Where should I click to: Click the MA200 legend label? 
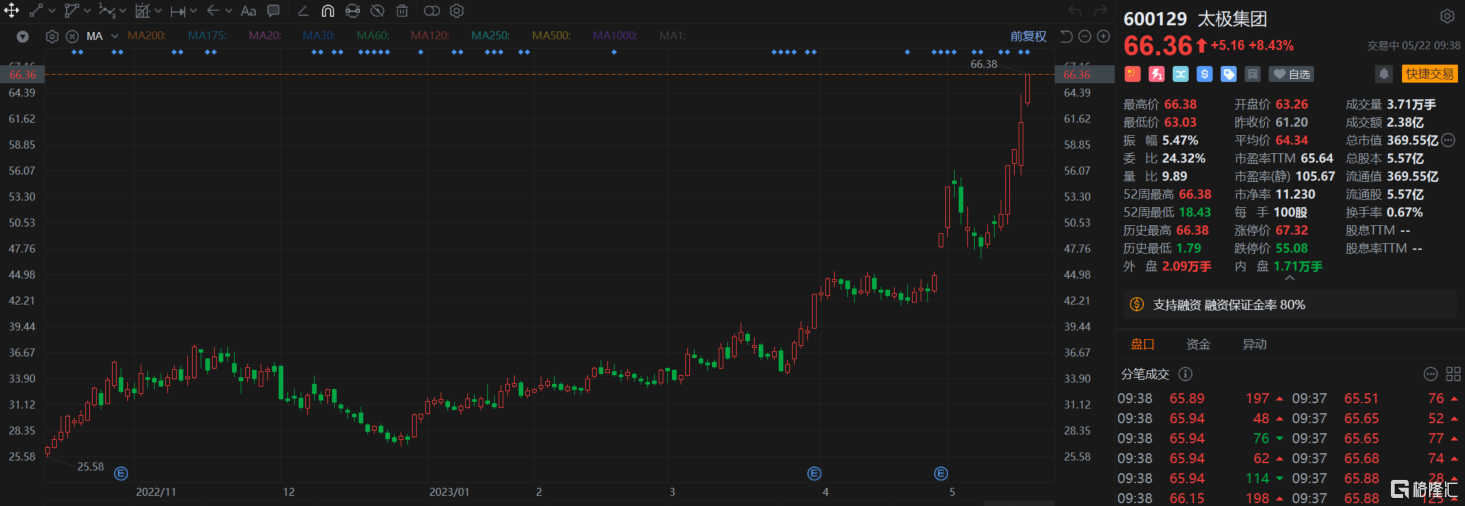click(x=148, y=36)
